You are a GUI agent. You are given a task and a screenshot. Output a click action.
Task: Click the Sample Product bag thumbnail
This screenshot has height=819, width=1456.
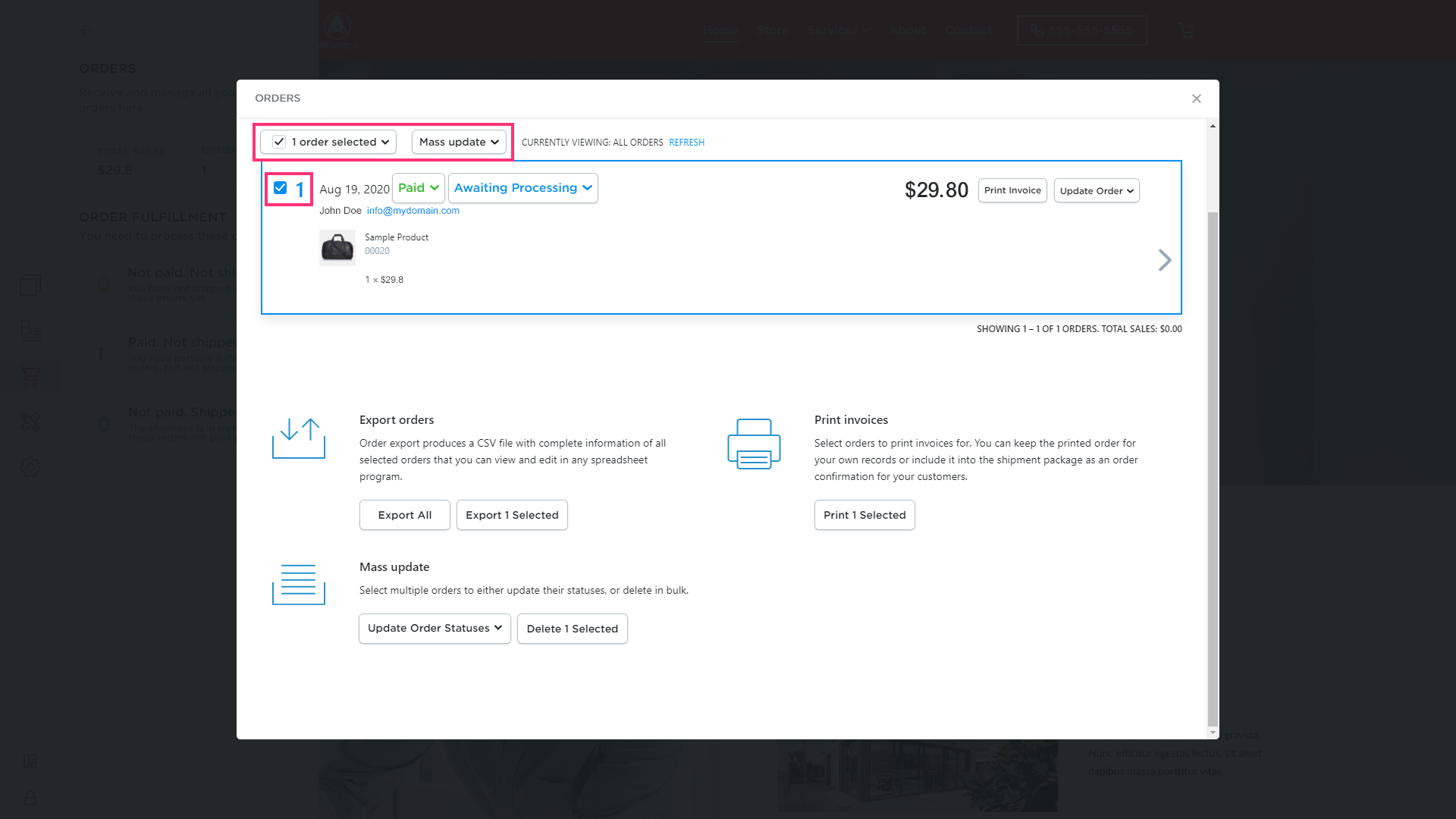[337, 248]
